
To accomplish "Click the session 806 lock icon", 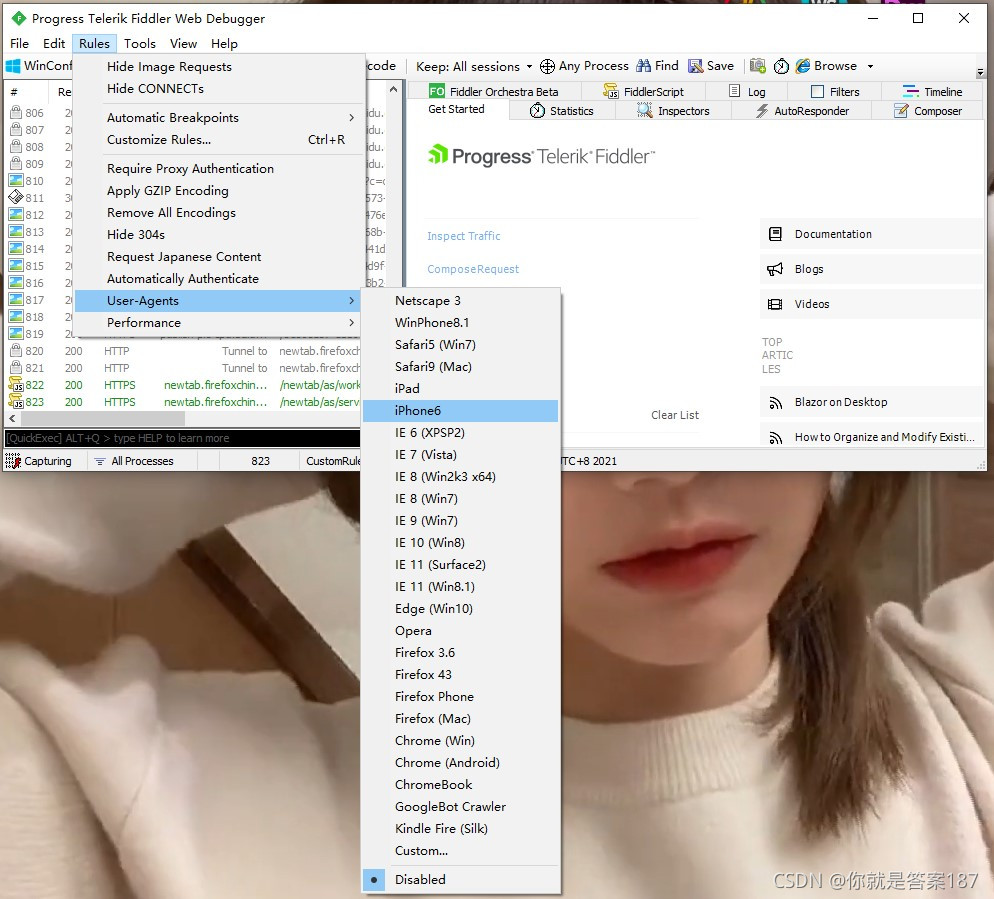I will pyautogui.click(x=16, y=112).
